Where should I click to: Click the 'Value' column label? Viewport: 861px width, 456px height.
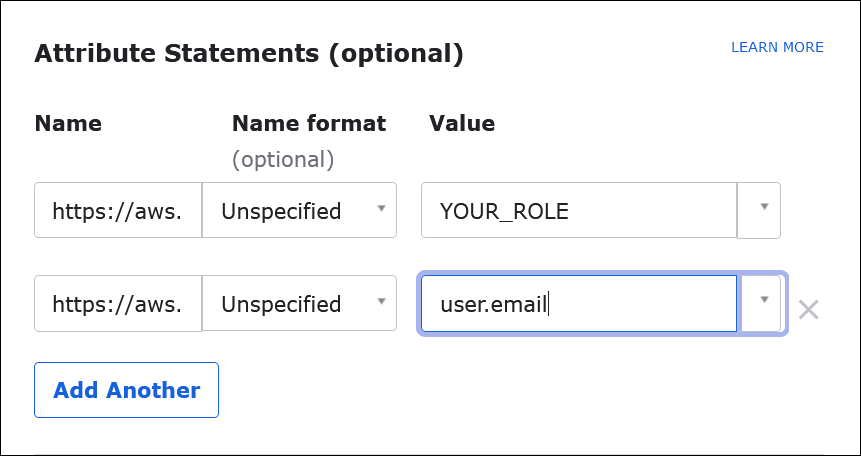point(462,123)
